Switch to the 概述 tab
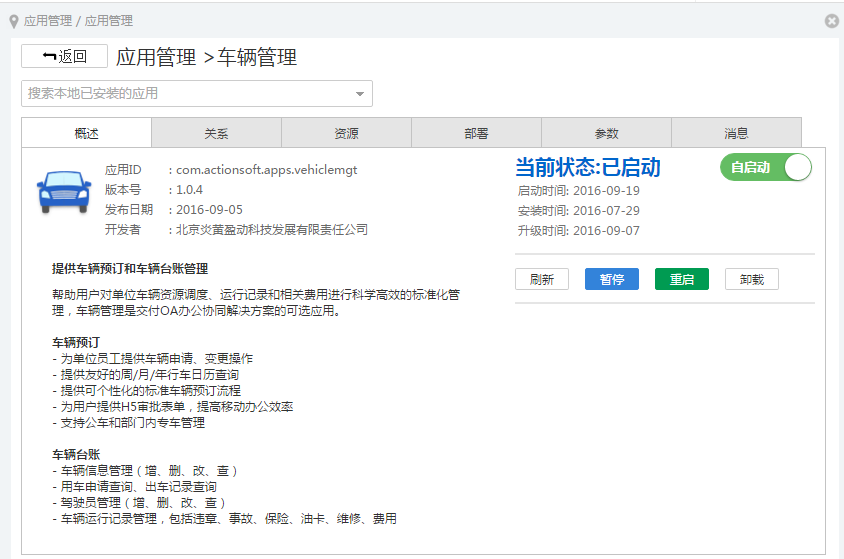The image size is (844, 559). (87, 133)
